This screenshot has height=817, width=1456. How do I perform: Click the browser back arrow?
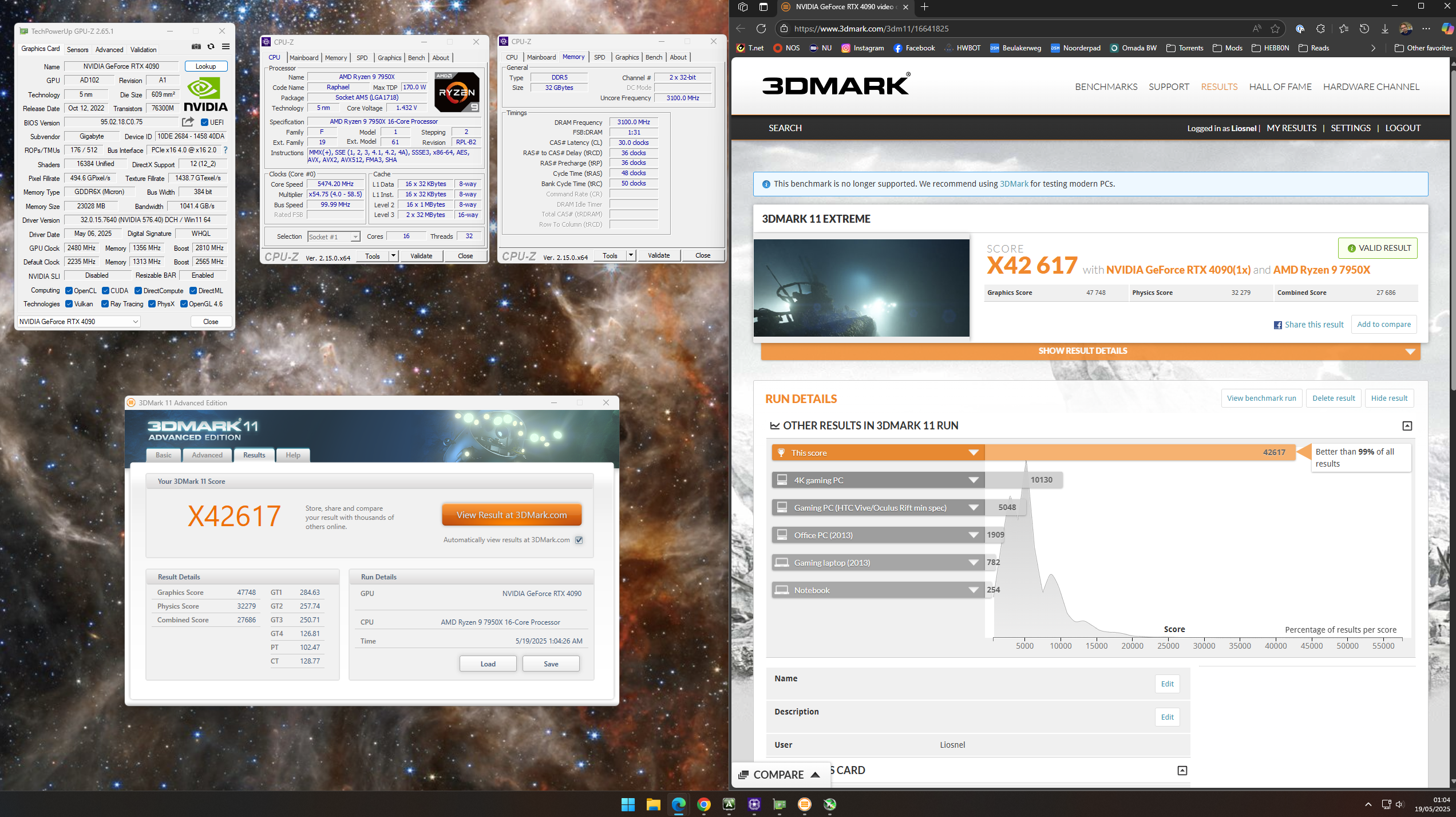[741, 29]
